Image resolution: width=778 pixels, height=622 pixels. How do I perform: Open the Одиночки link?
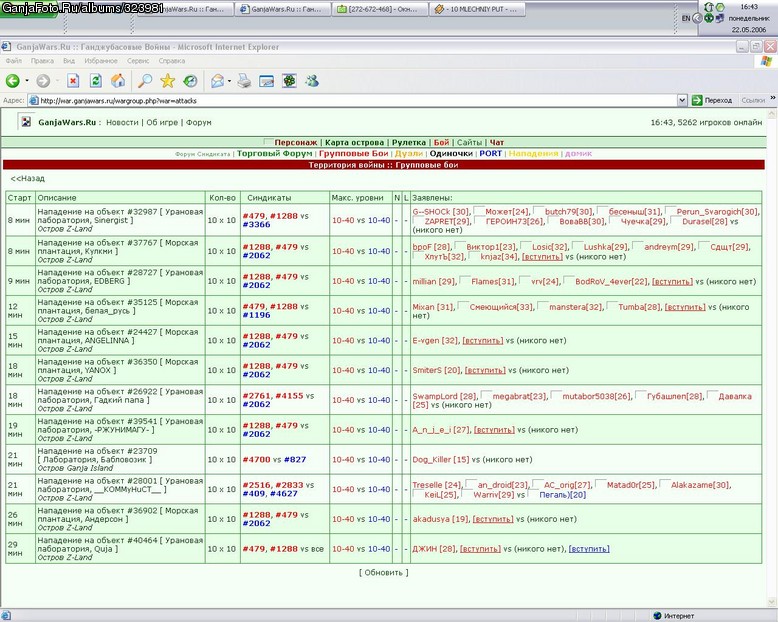click(451, 153)
